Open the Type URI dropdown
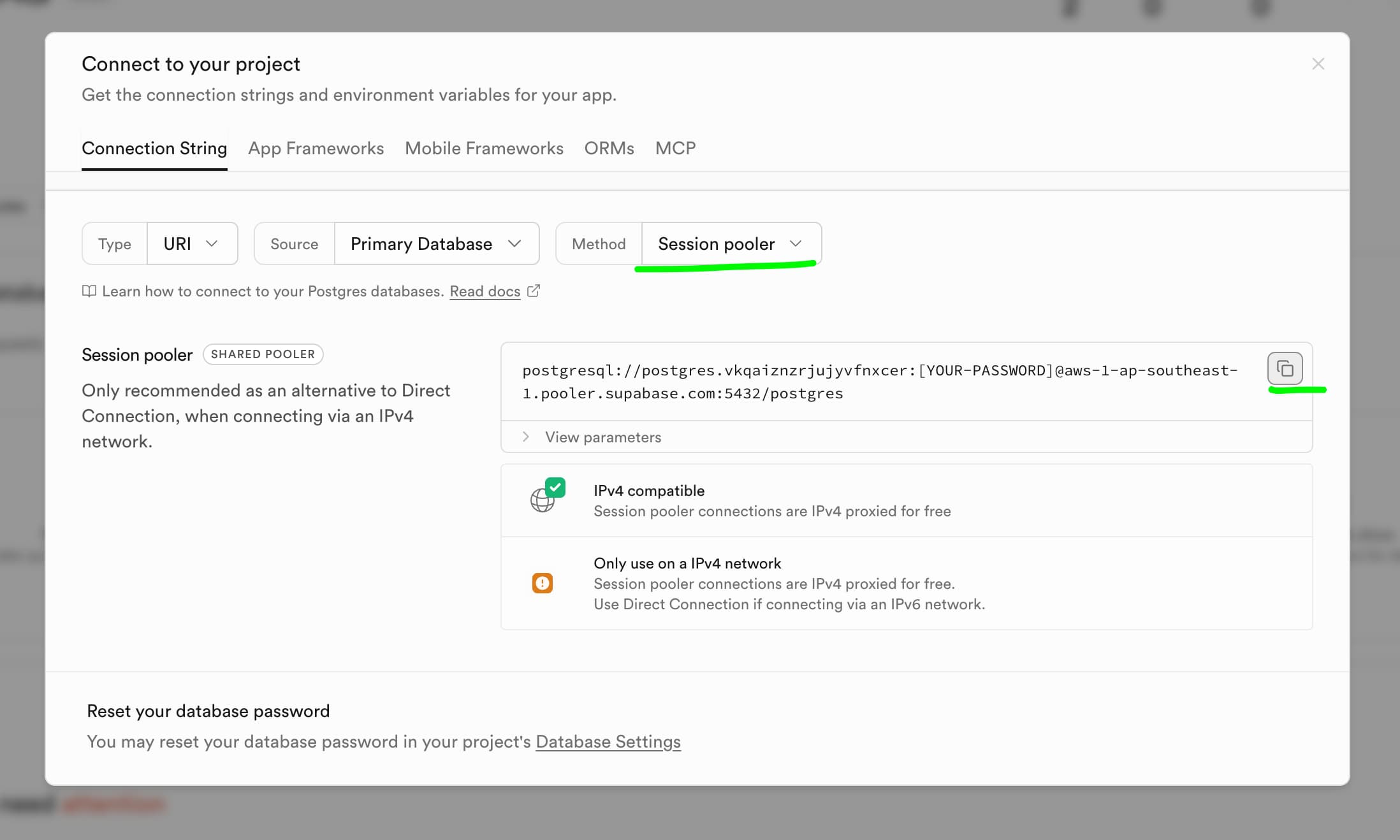The image size is (1400, 840). 191,243
